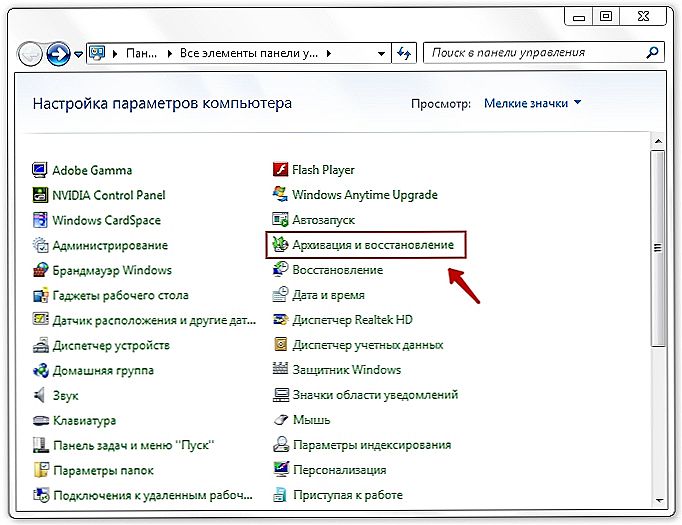Open Администрирование link
Viewport: 682px width, 525px height.
pyautogui.click(x=110, y=245)
